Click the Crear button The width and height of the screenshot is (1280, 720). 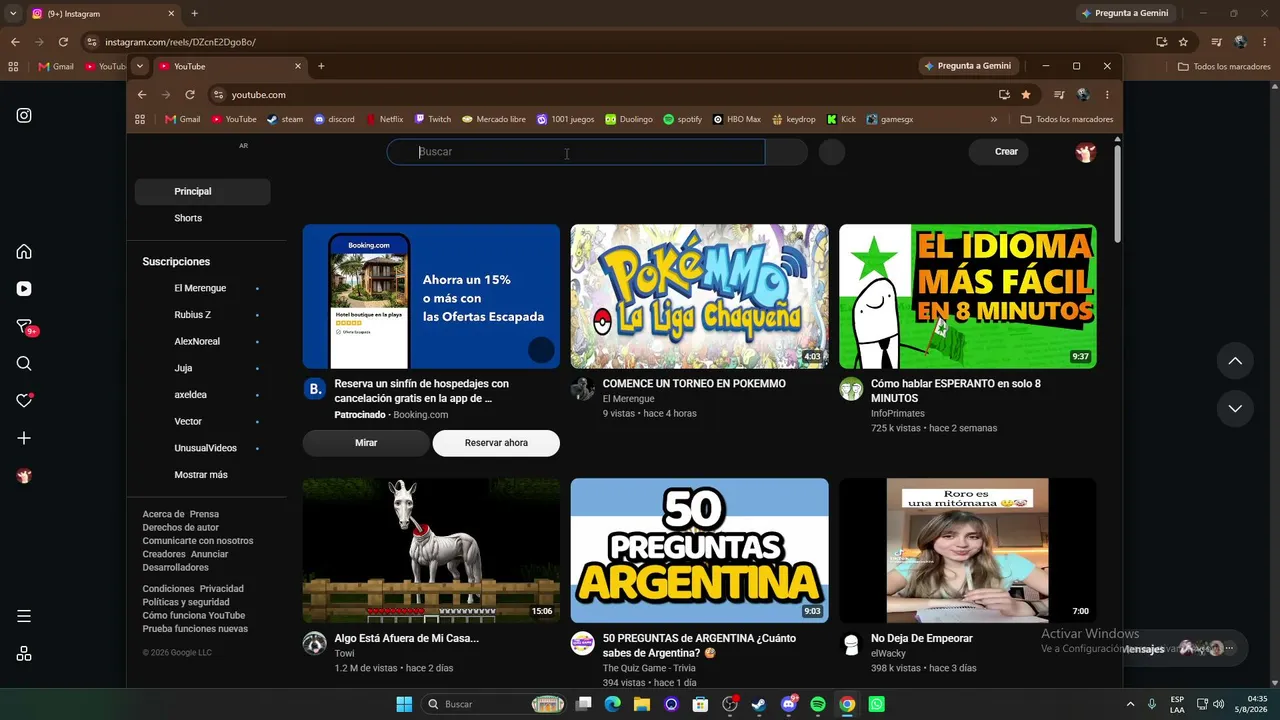click(x=998, y=152)
